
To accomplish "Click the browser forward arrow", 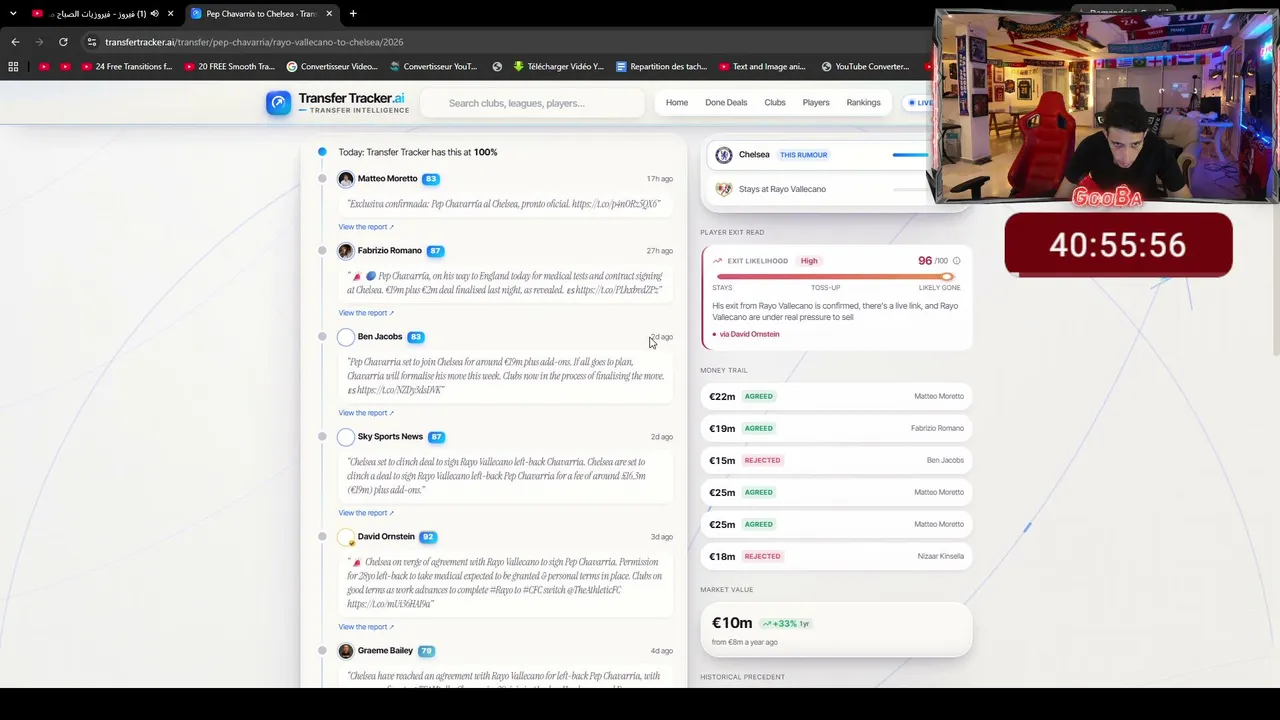I will click(39, 42).
